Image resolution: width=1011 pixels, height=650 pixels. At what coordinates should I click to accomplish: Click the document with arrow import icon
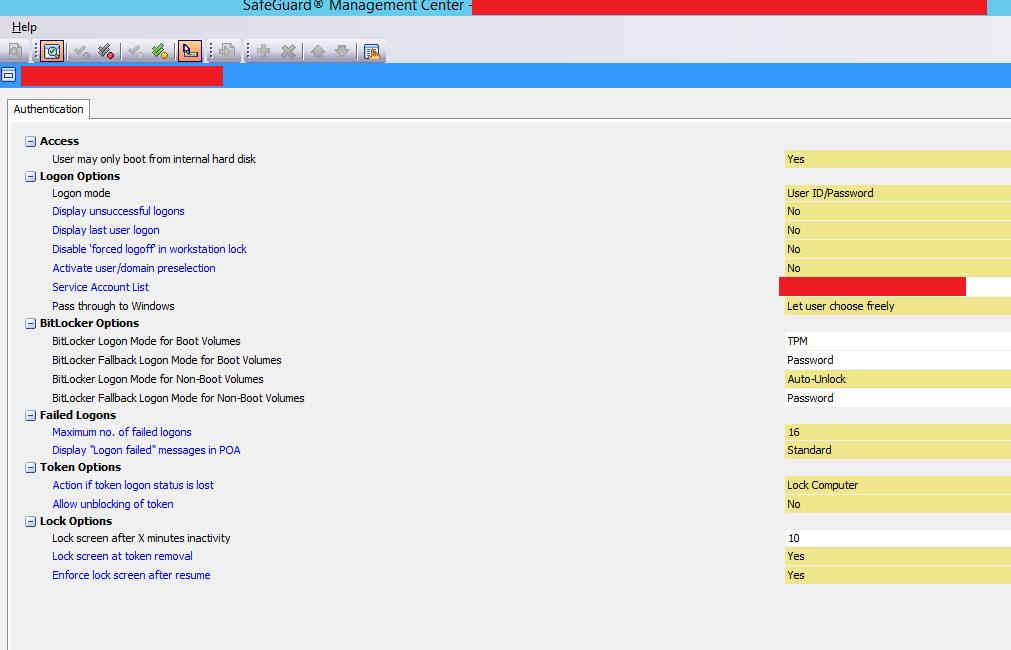[x=226, y=52]
